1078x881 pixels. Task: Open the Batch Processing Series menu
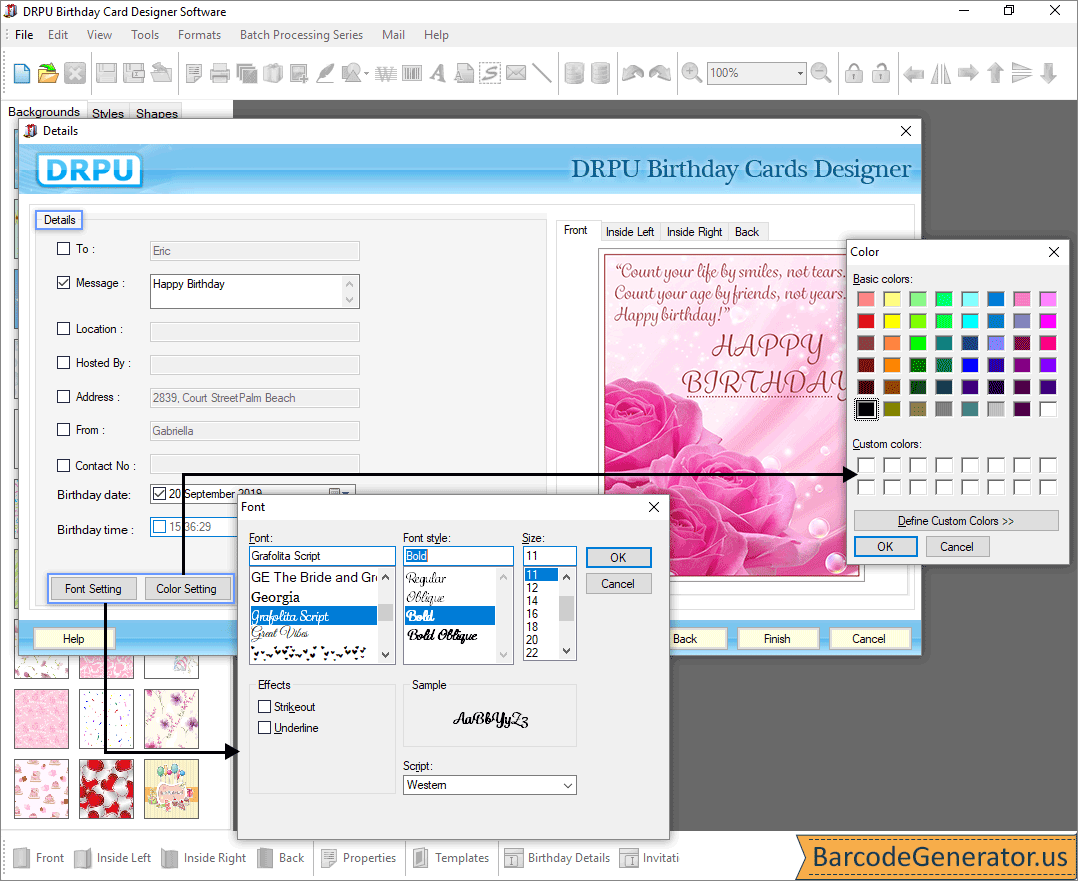point(301,35)
